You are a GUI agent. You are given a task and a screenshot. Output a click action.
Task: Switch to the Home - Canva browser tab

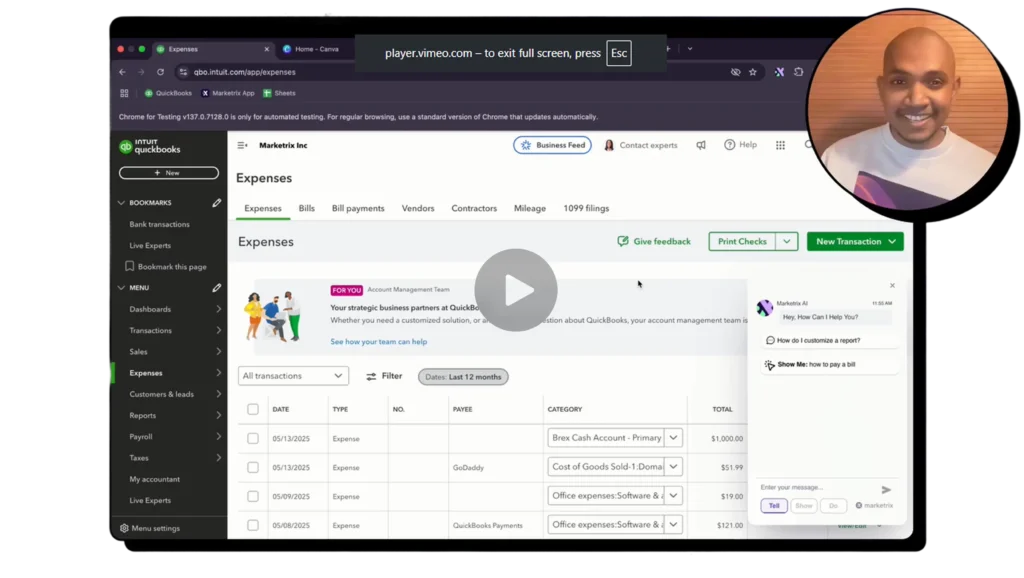click(312, 49)
